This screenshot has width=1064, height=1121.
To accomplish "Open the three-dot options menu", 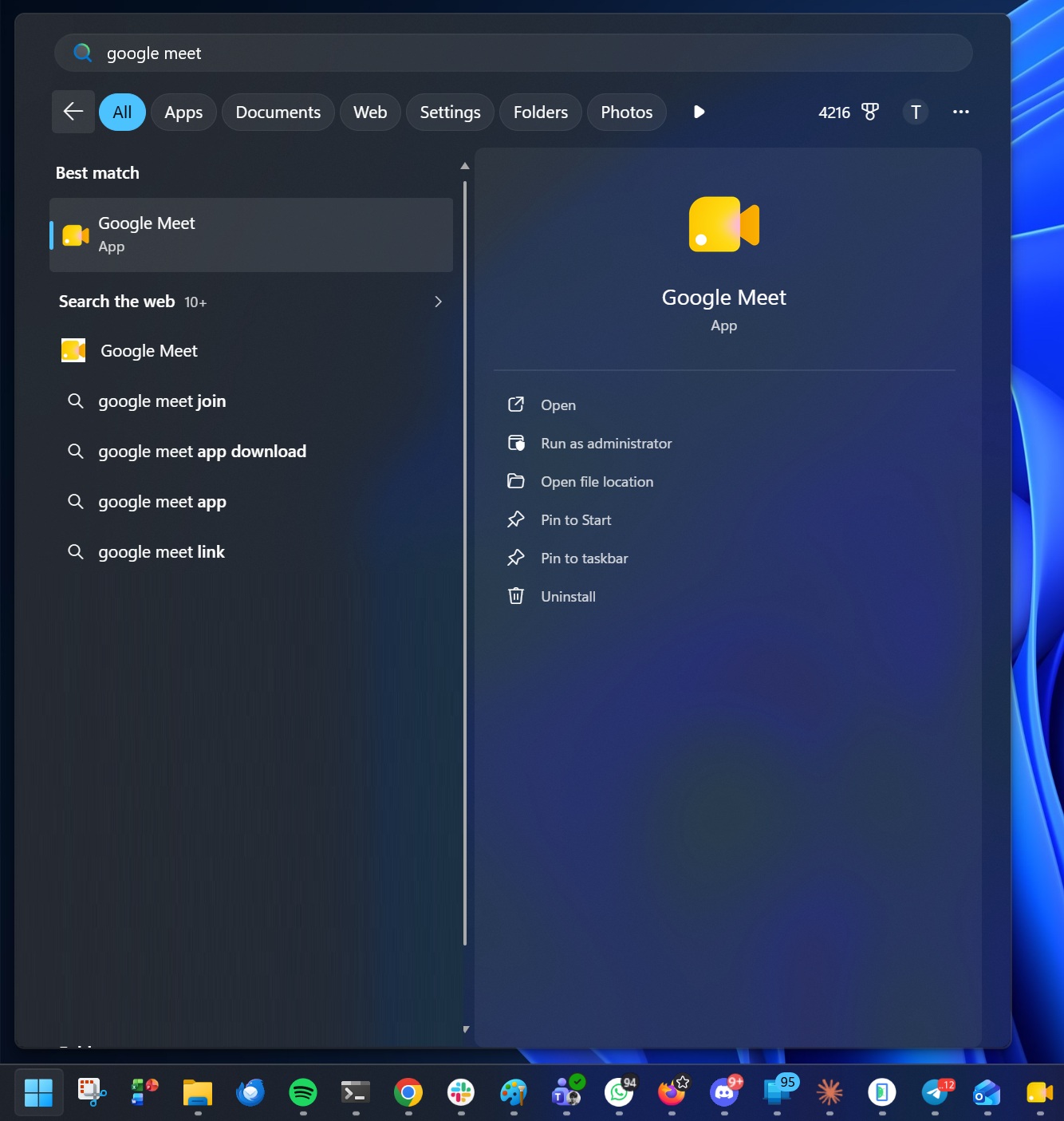I will [x=961, y=112].
